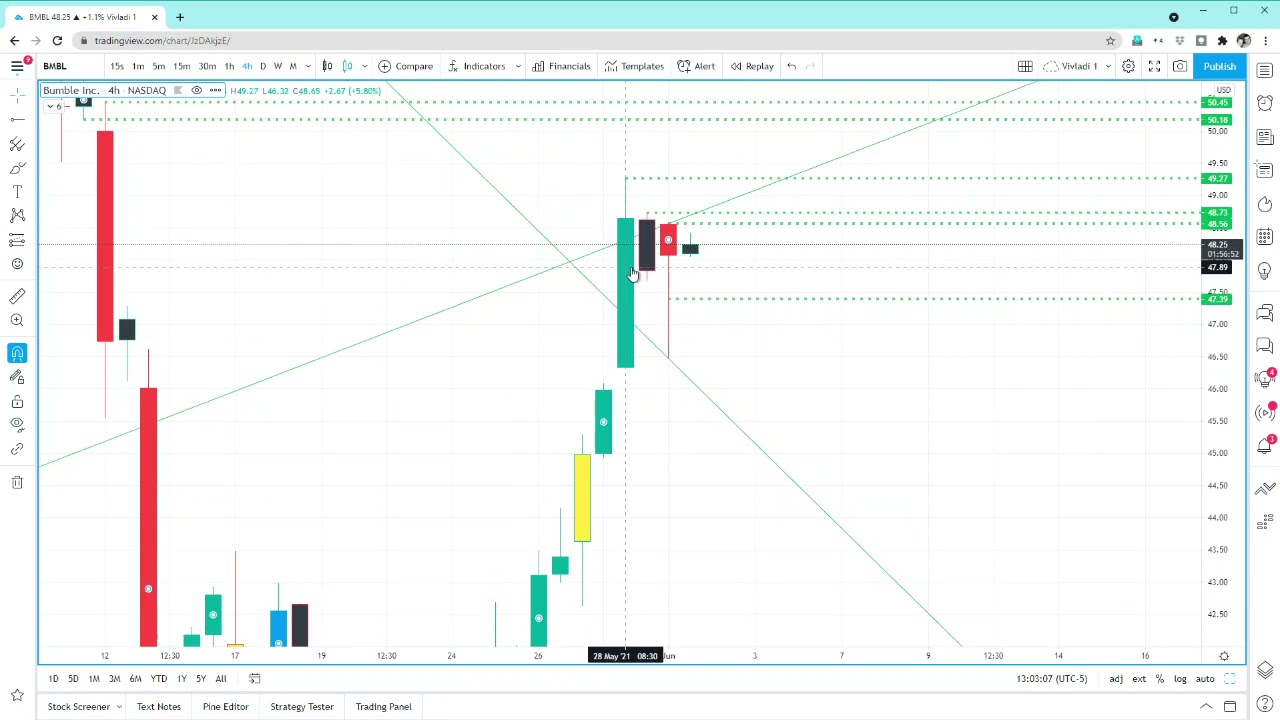This screenshot has width=1280, height=720.
Task: Lock all drawing tools
Action: (x=17, y=401)
